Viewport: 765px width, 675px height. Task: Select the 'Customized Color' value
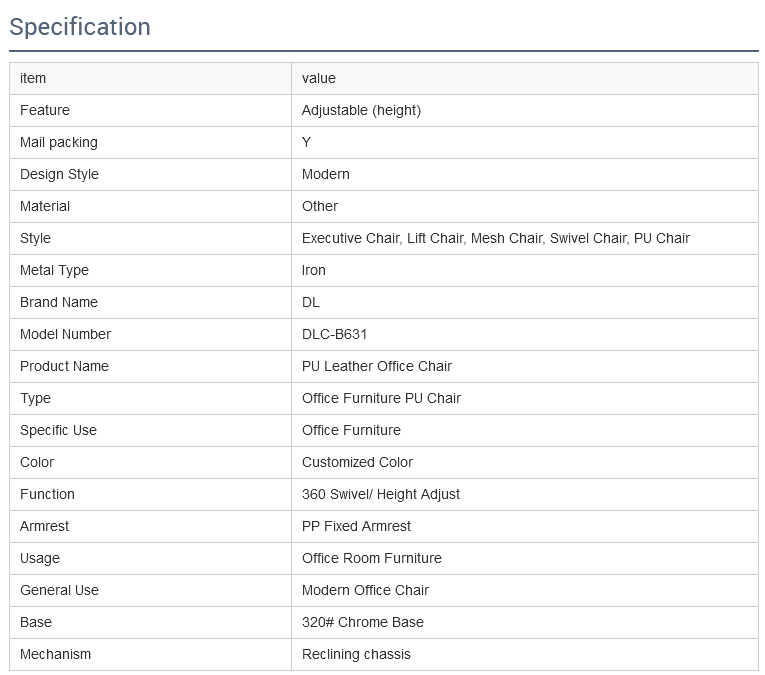coord(357,462)
